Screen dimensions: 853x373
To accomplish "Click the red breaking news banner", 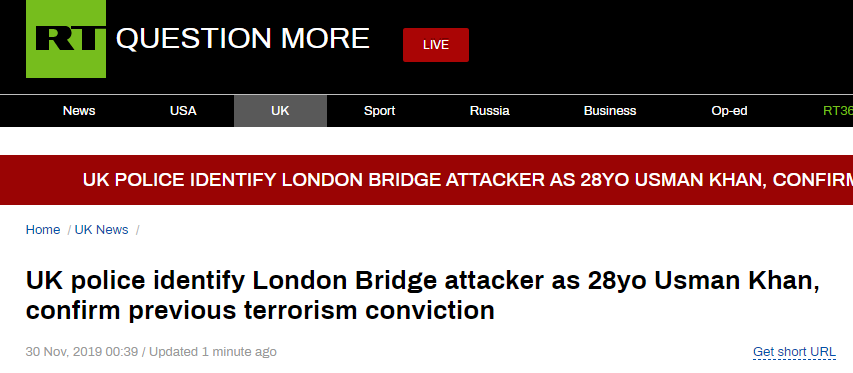I will (x=426, y=180).
